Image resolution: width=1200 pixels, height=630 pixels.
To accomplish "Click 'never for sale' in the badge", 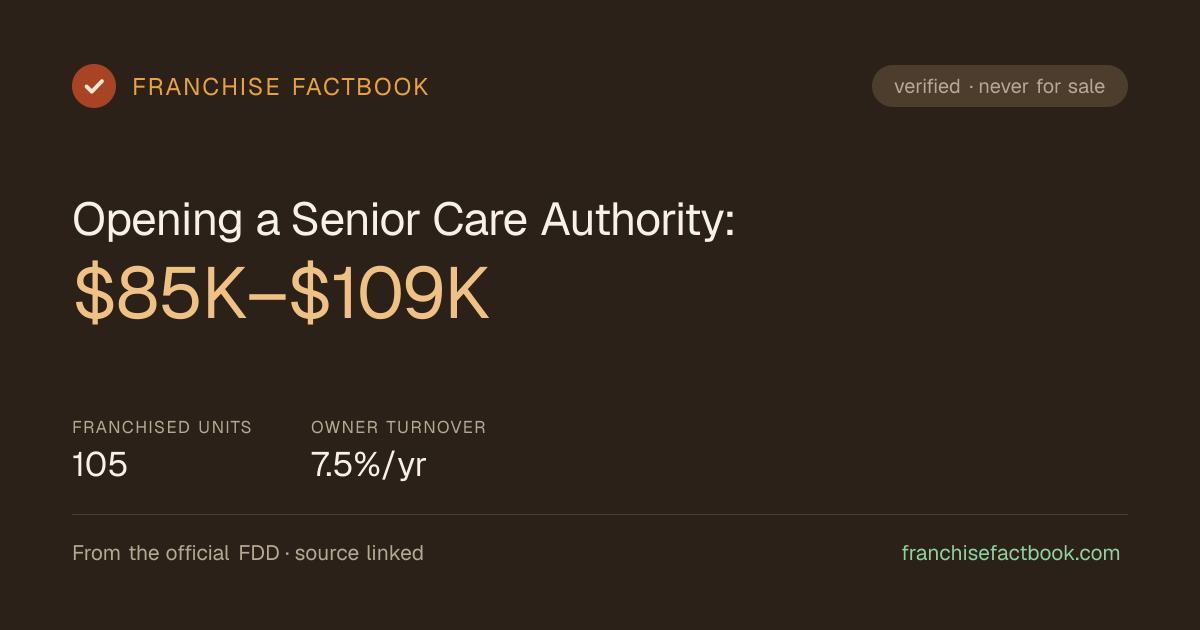I will coord(1042,87).
